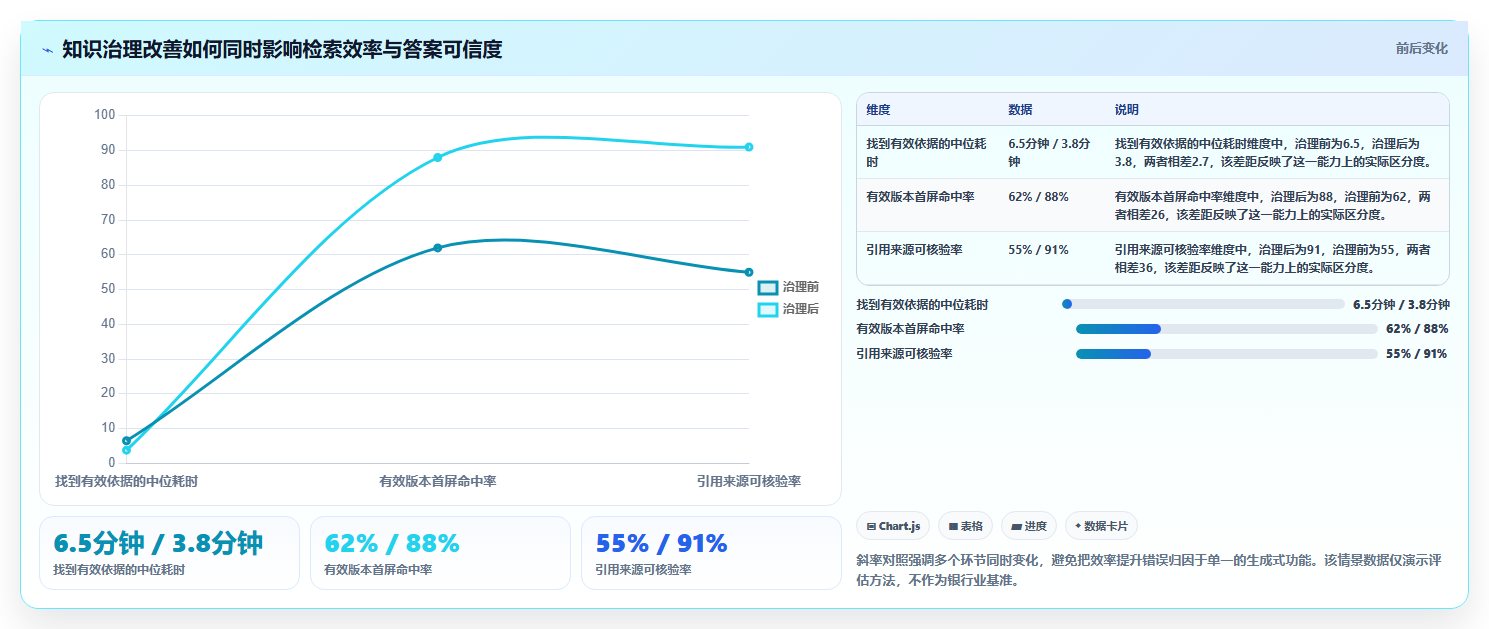Click the 治理后 data point at 91

pos(749,147)
